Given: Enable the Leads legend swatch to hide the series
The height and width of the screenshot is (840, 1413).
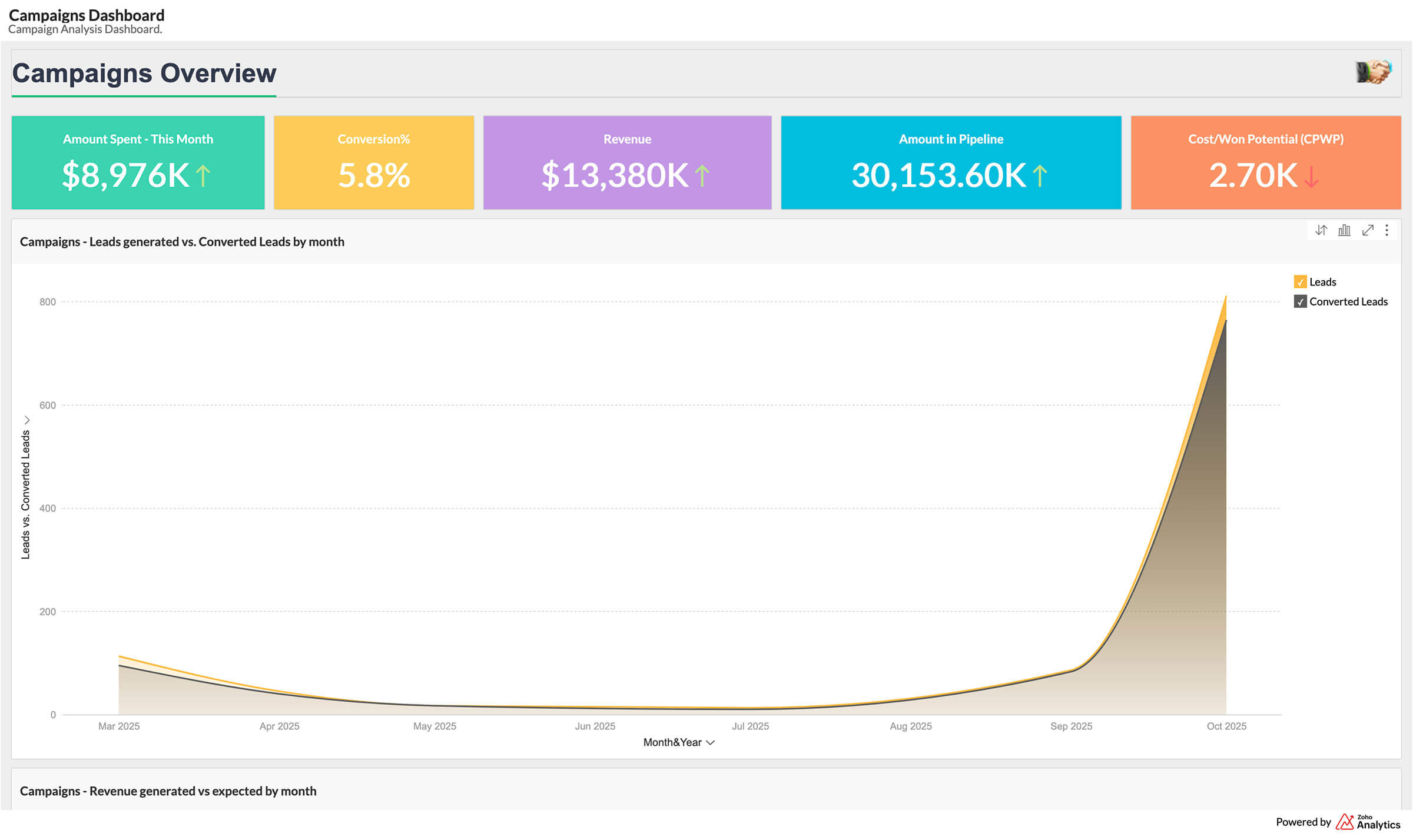Looking at the screenshot, I should (1299, 282).
